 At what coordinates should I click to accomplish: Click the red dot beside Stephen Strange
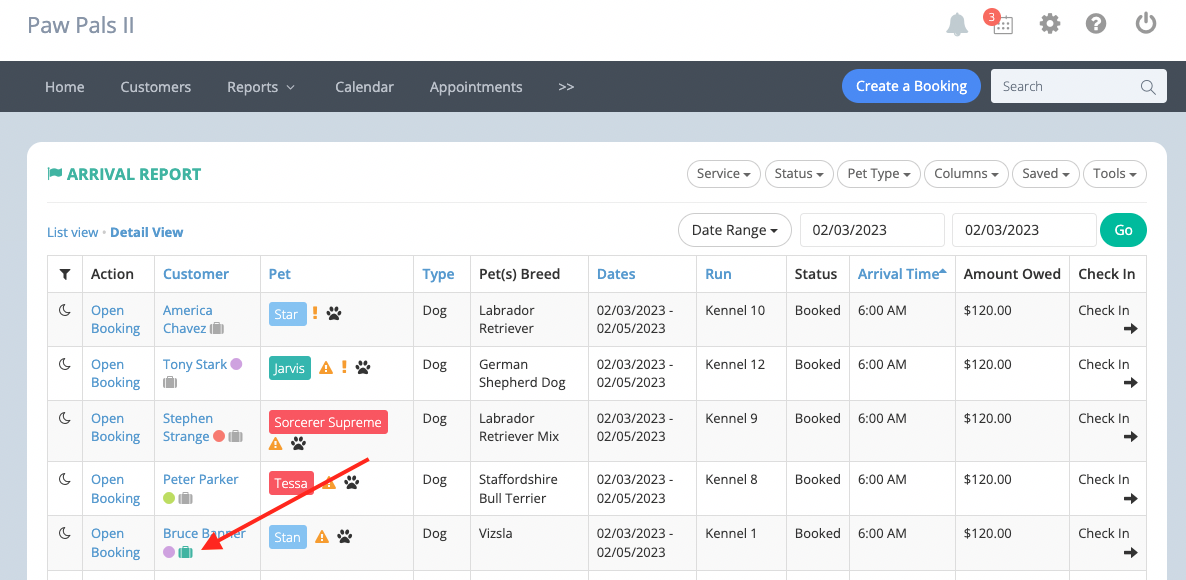tap(219, 436)
